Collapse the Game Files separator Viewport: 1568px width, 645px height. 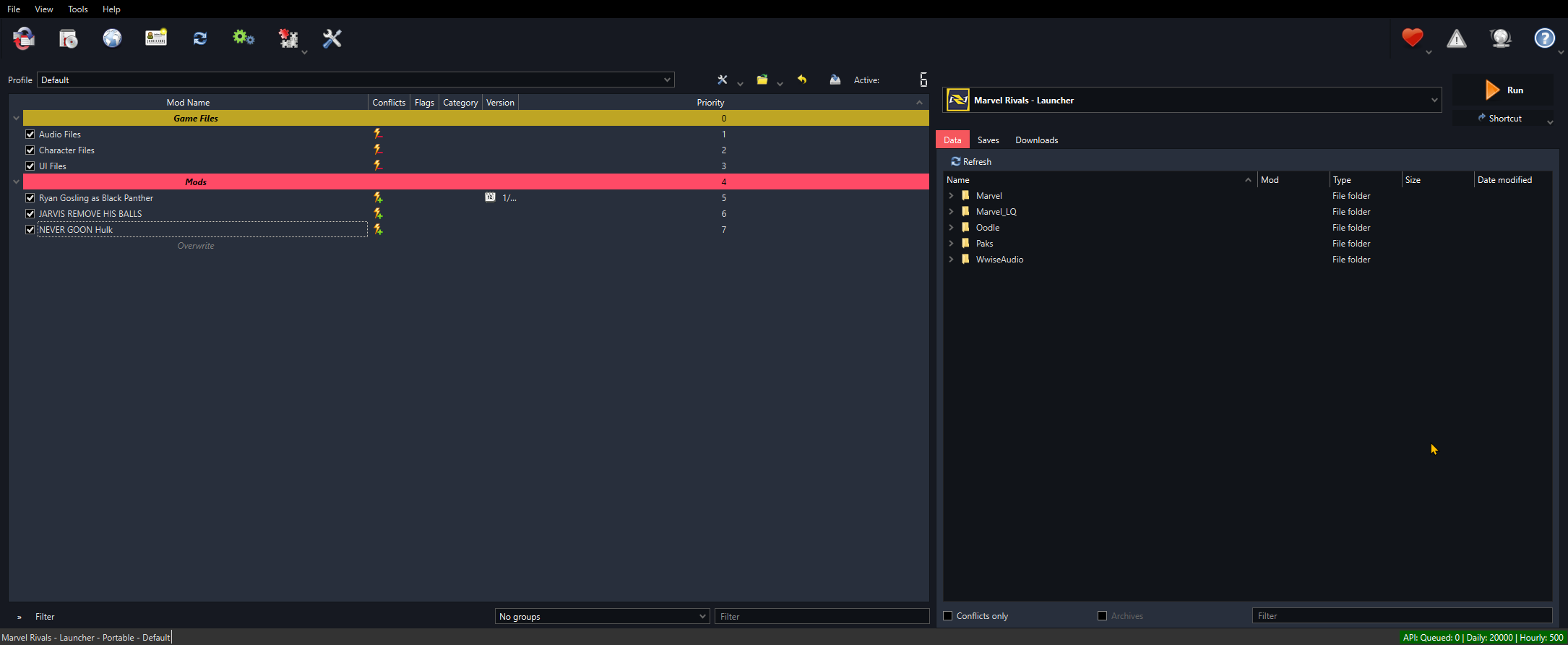[16, 118]
